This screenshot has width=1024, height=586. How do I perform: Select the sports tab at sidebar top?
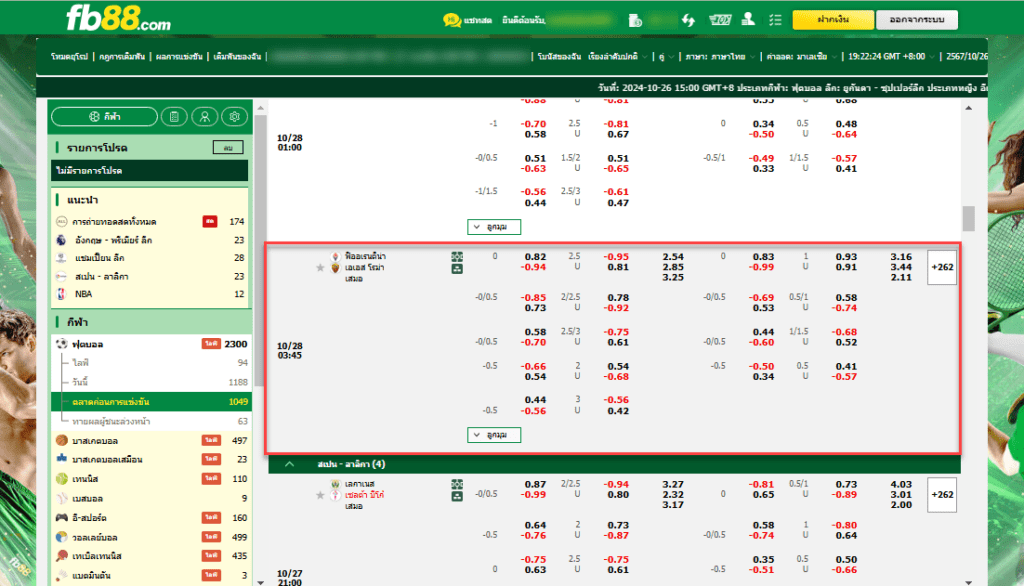point(104,116)
